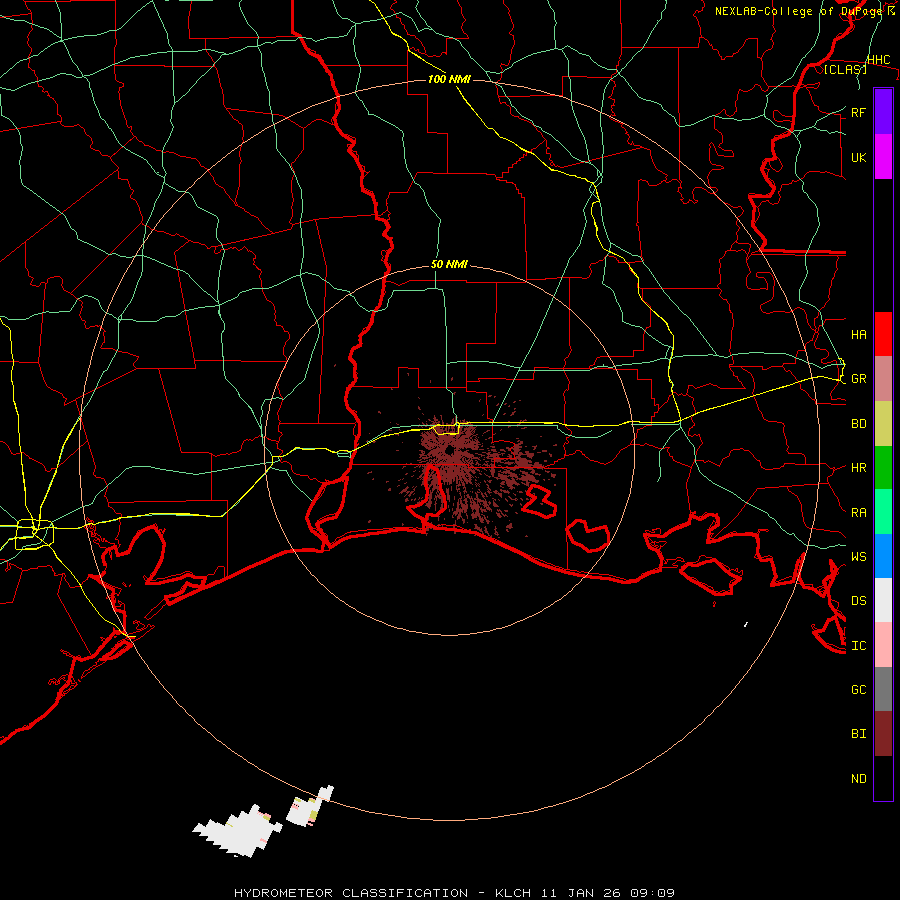Screen dimensions: 900x900
Task: Click the 'BI' legend label
Action: pos(858,734)
